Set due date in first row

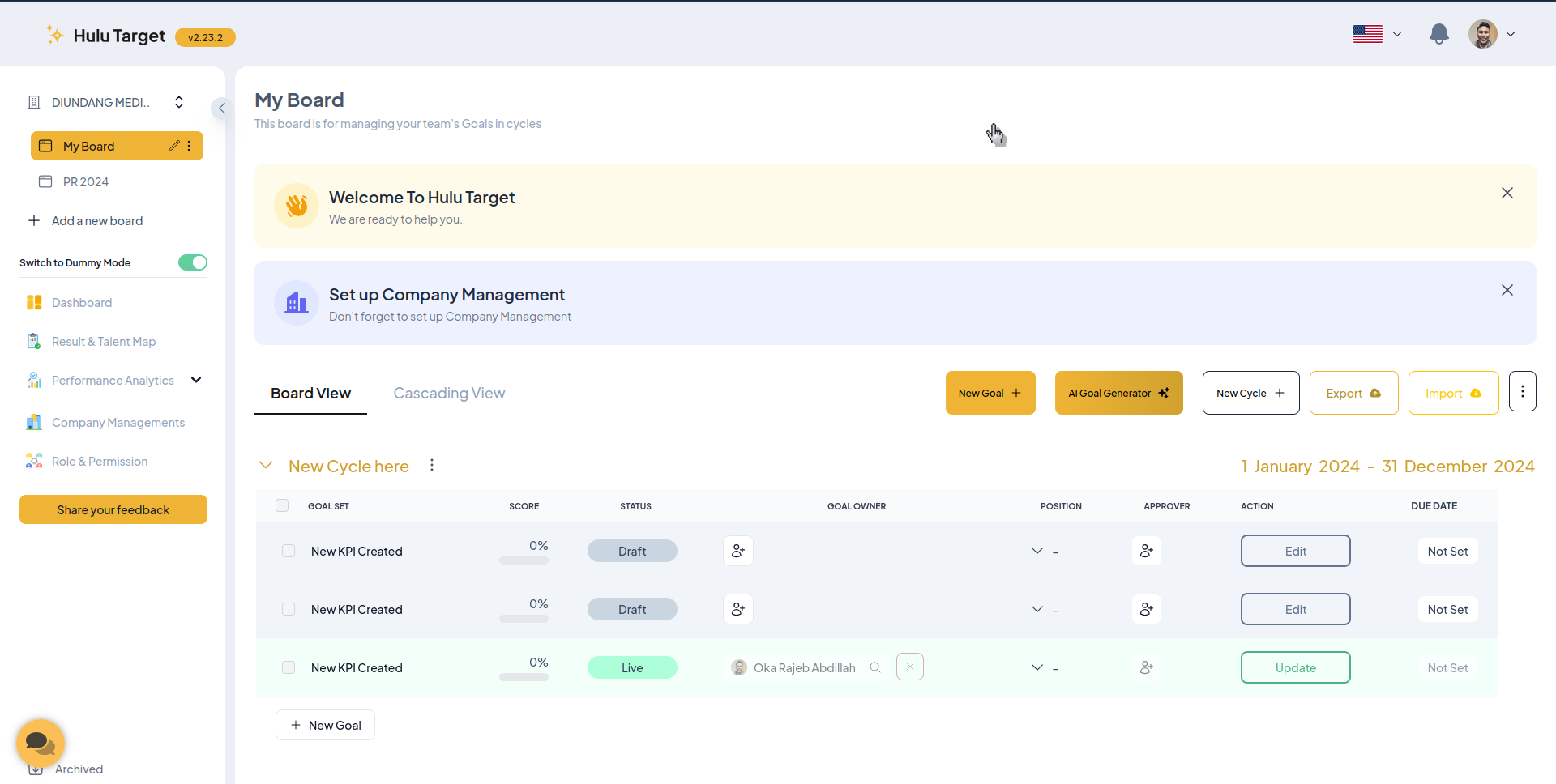(x=1447, y=551)
